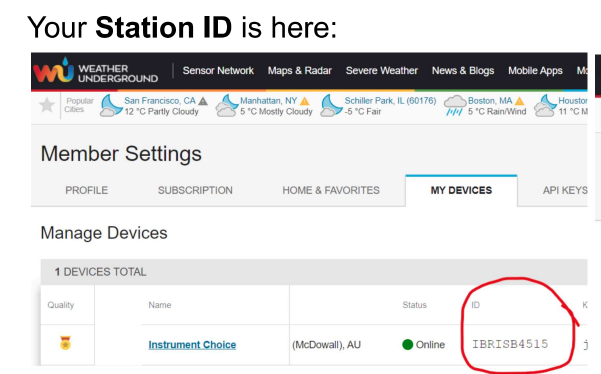Click the Manage Devices heading
The image size is (601, 374).
click(x=104, y=233)
